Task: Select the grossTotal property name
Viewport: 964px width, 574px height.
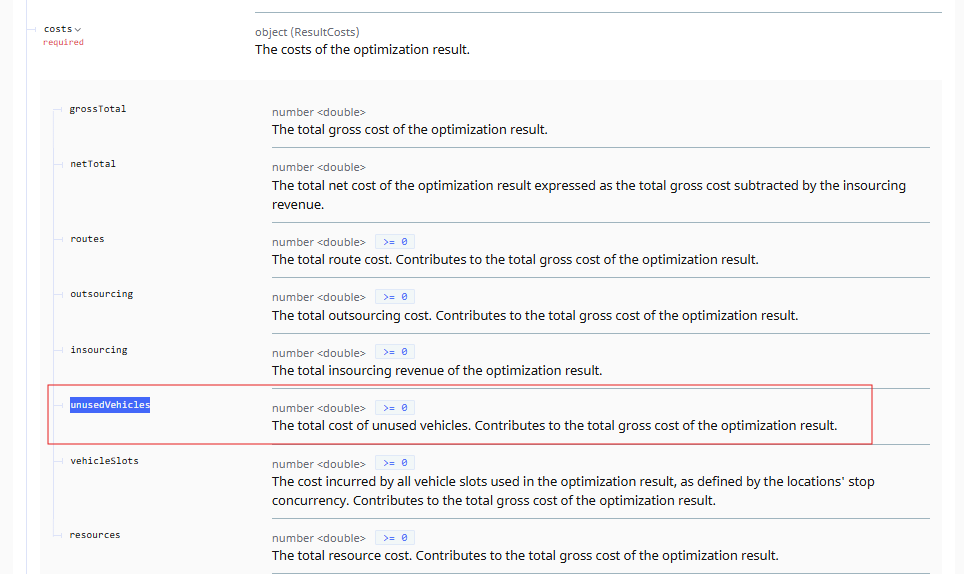Action: 97,108
